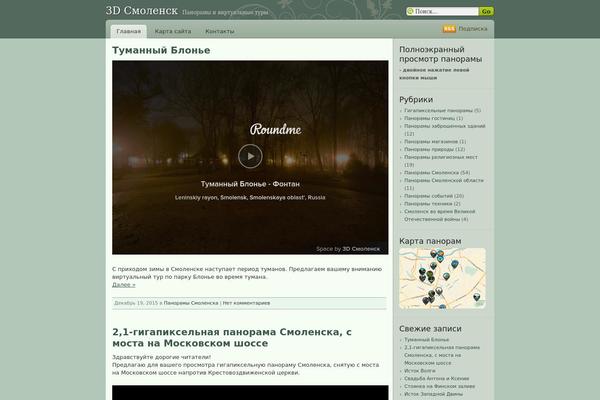
Task: Click the orange RSS feed icon
Action: (x=449, y=29)
